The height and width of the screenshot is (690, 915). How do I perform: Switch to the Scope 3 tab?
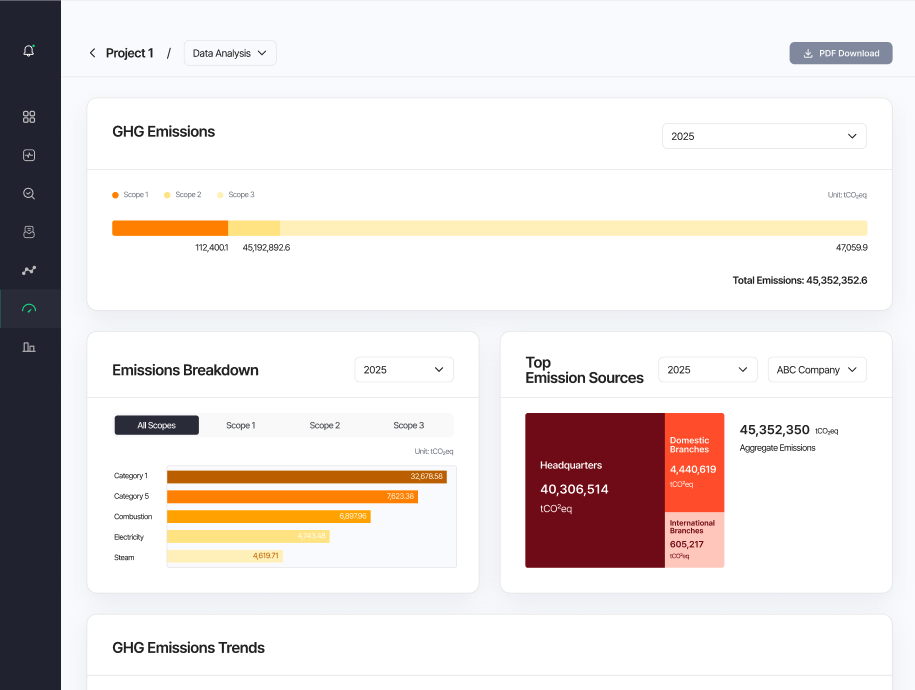tap(408, 426)
